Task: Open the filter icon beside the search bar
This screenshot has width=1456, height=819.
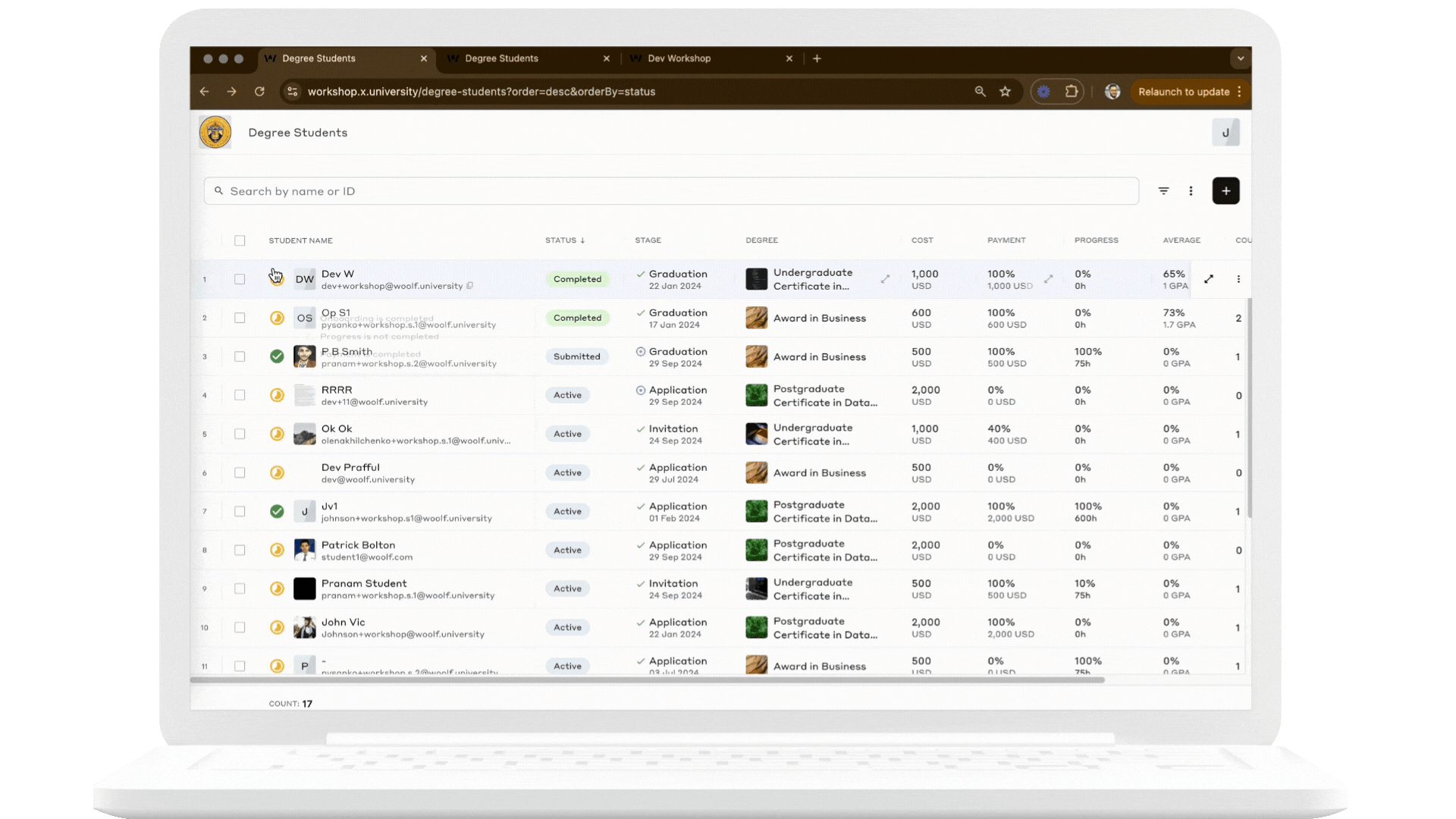Action: coord(1163,190)
